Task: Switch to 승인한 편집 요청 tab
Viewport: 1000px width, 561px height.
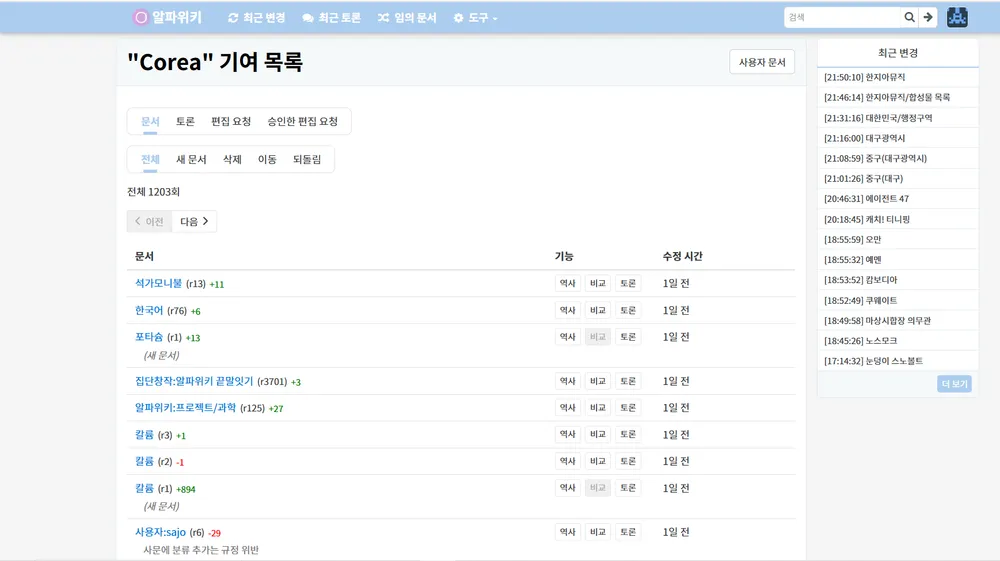Action: (x=302, y=121)
